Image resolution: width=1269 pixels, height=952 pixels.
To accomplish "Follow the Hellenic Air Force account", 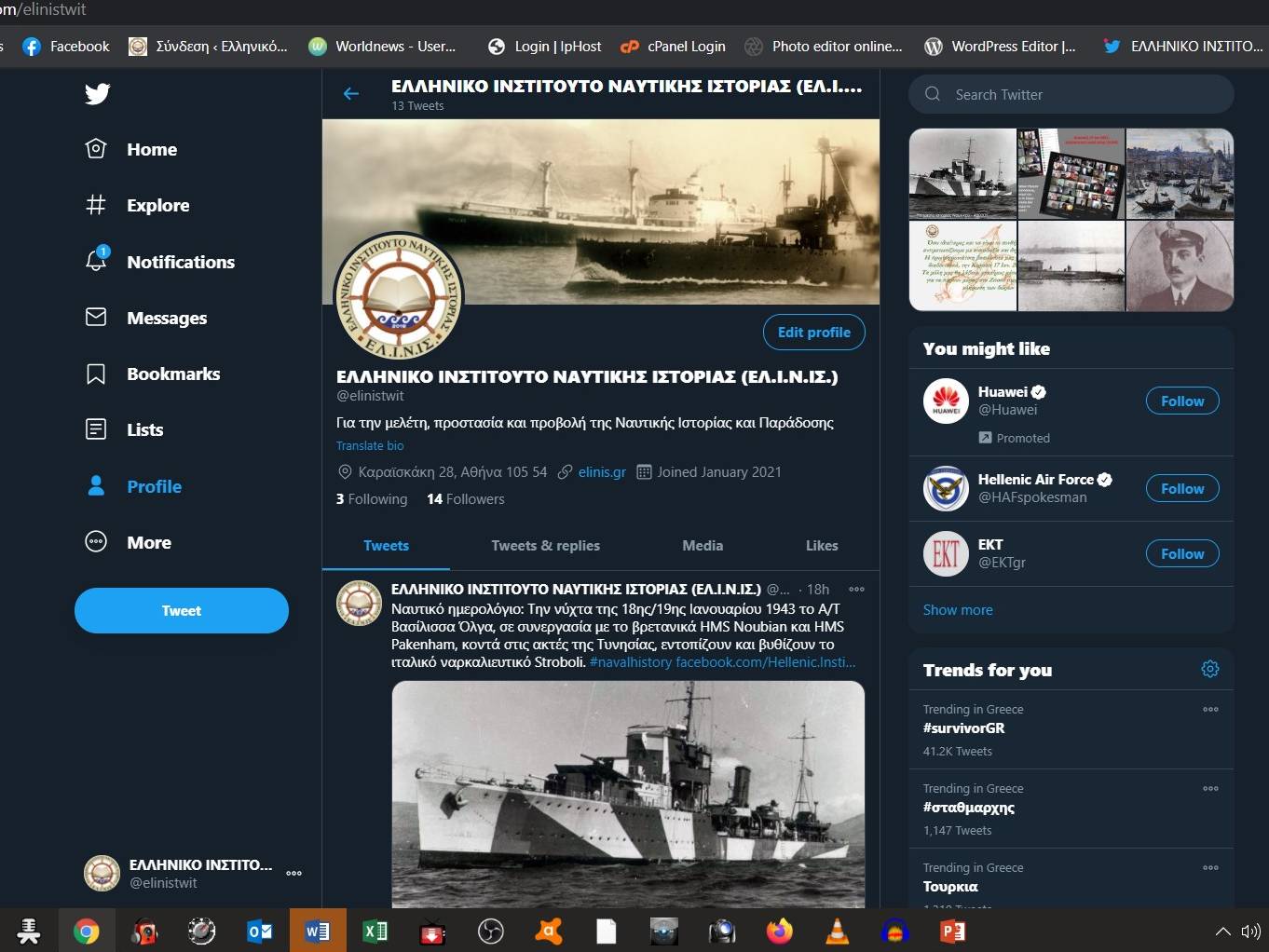I will pyautogui.click(x=1181, y=489).
